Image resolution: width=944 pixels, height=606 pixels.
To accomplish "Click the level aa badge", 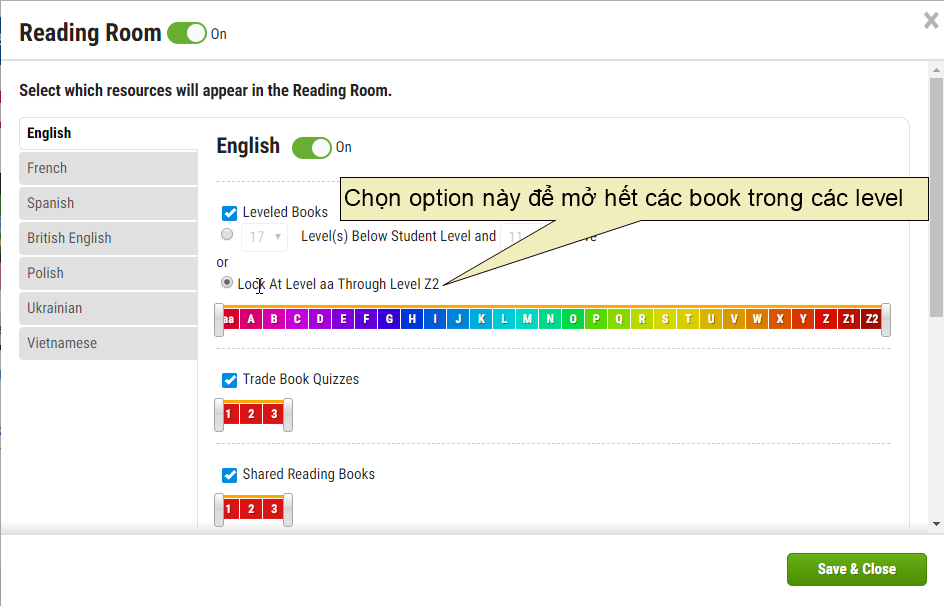I will point(228,318).
